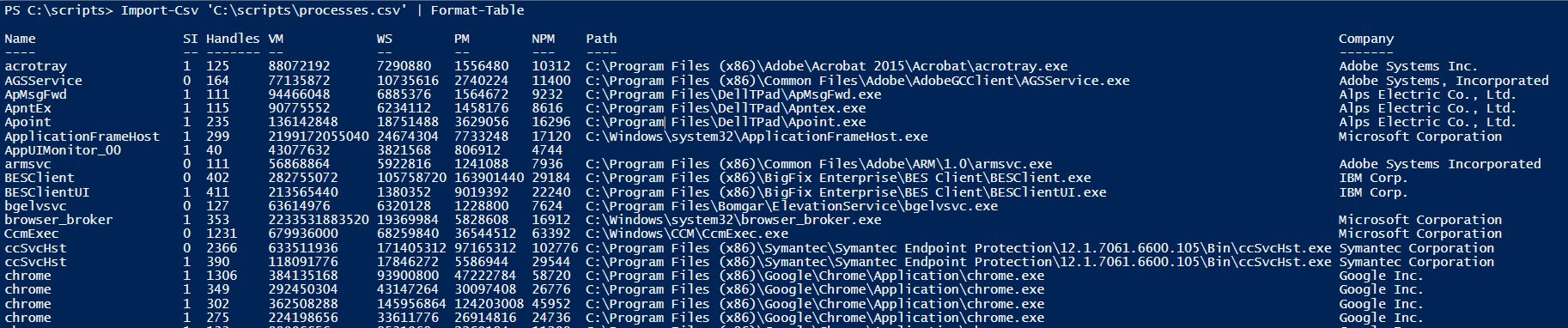1568x328 pixels.
Task: Click the Format-Table command text
Action: click(x=477, y=10)
